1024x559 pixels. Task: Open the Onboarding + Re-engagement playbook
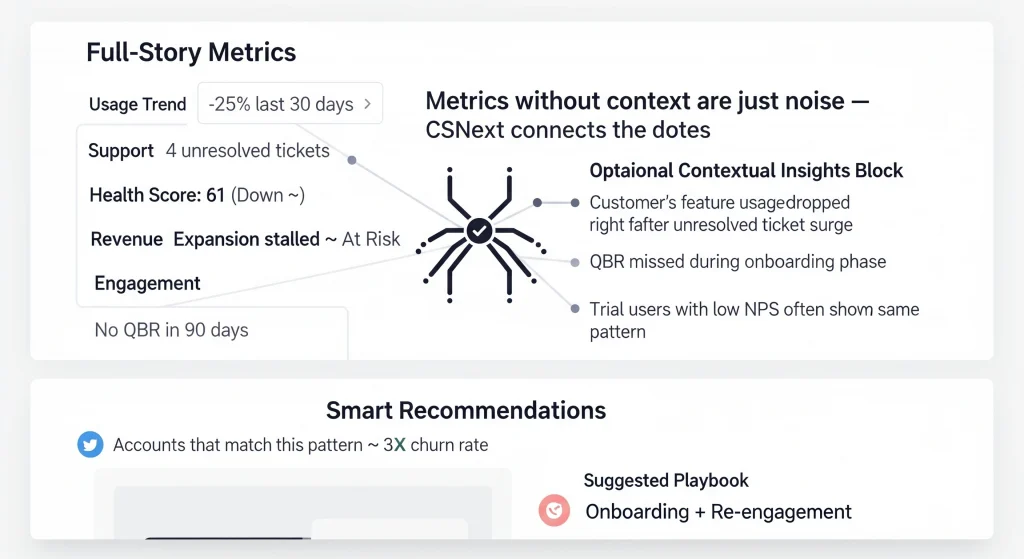point(718,512)
